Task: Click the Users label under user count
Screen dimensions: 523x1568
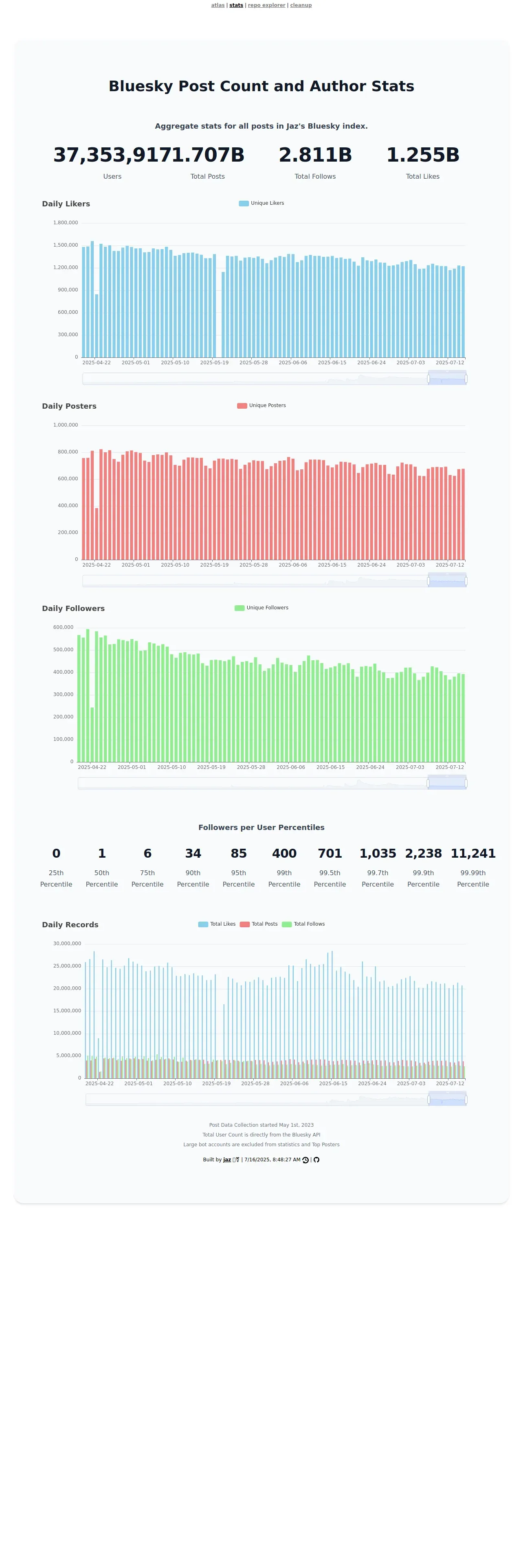Action: click(x=112, y=177)
